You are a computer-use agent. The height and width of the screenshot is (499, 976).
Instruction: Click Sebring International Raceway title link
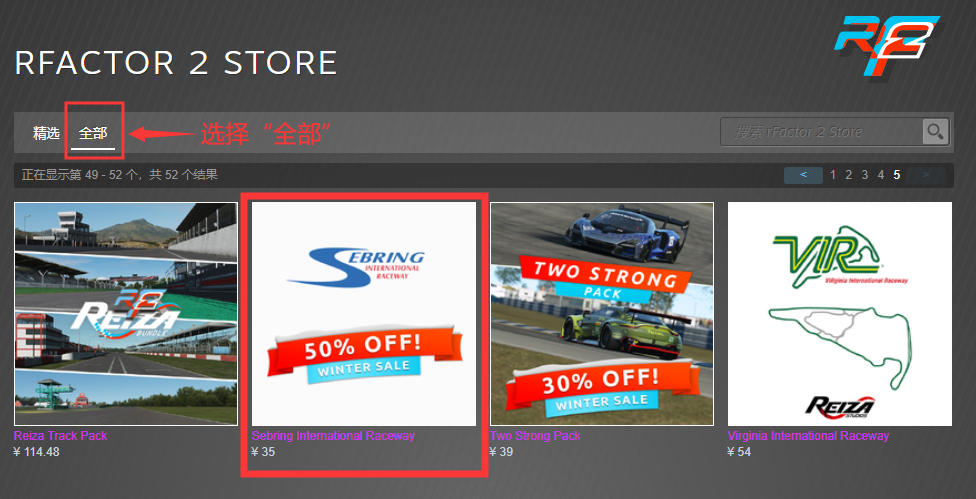(333, 436)
